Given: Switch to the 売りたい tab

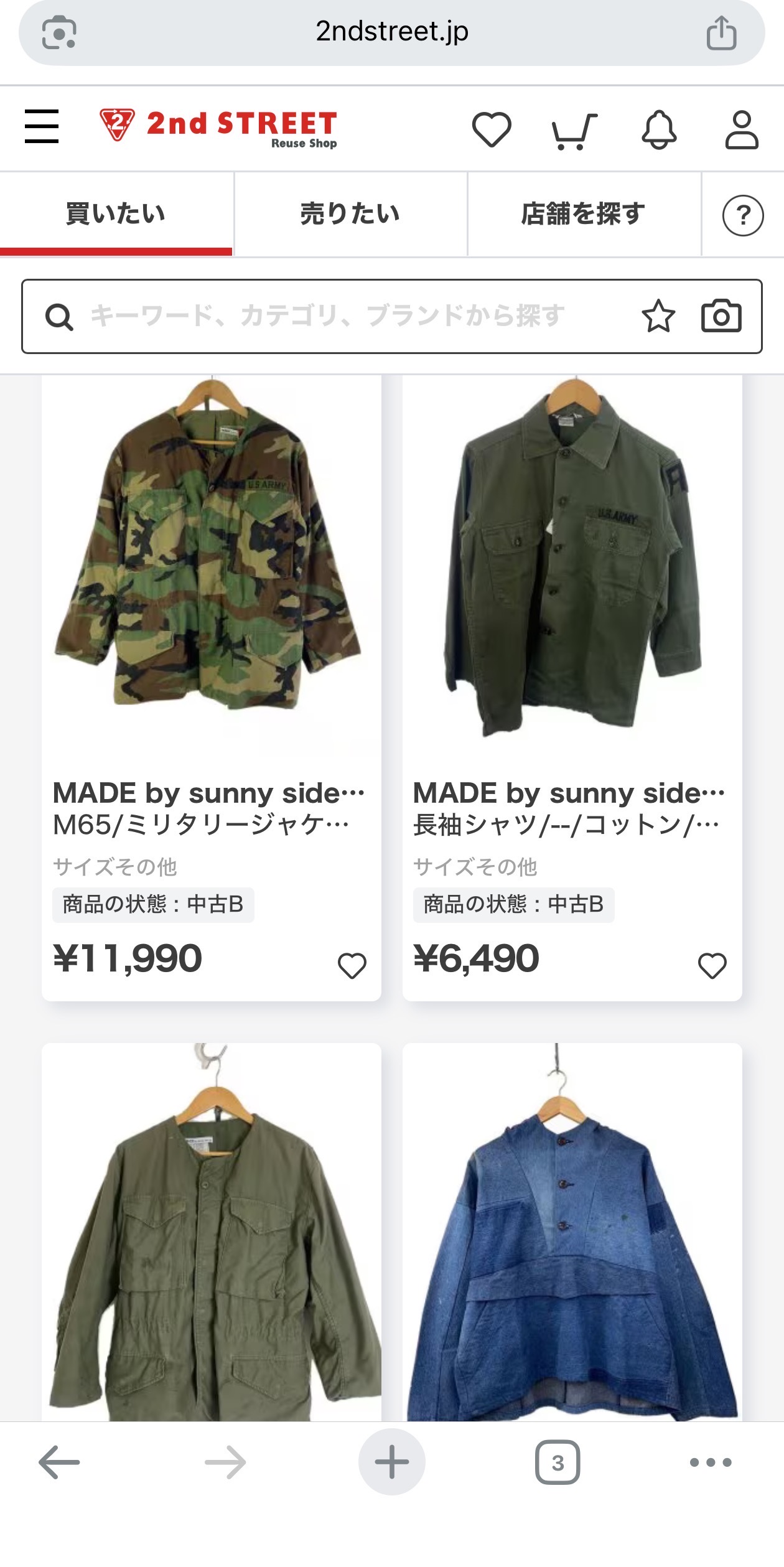Looking at the screenshot, I should pos(350,214).
